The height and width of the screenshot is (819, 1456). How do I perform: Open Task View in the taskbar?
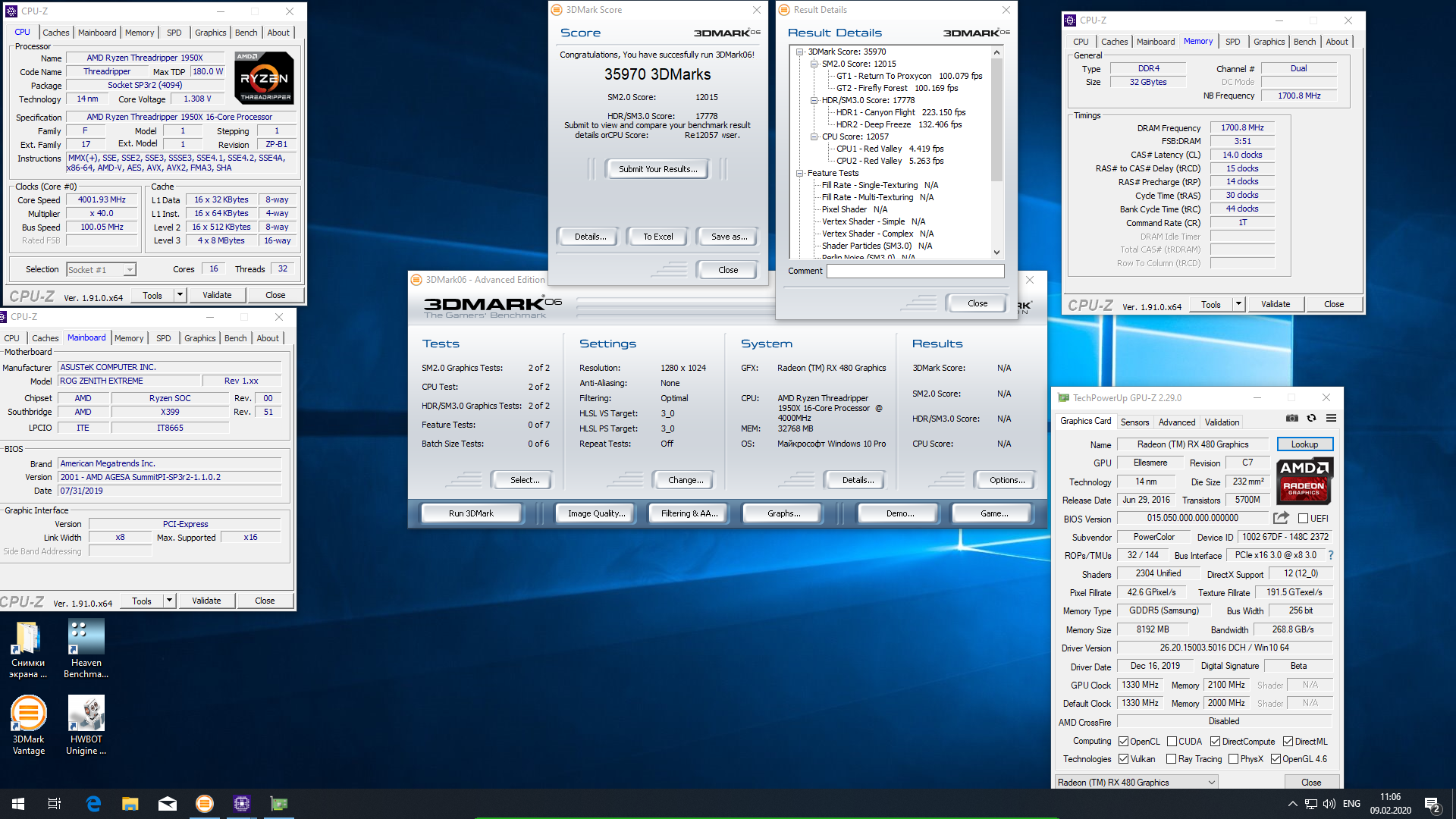coord(55,804)
